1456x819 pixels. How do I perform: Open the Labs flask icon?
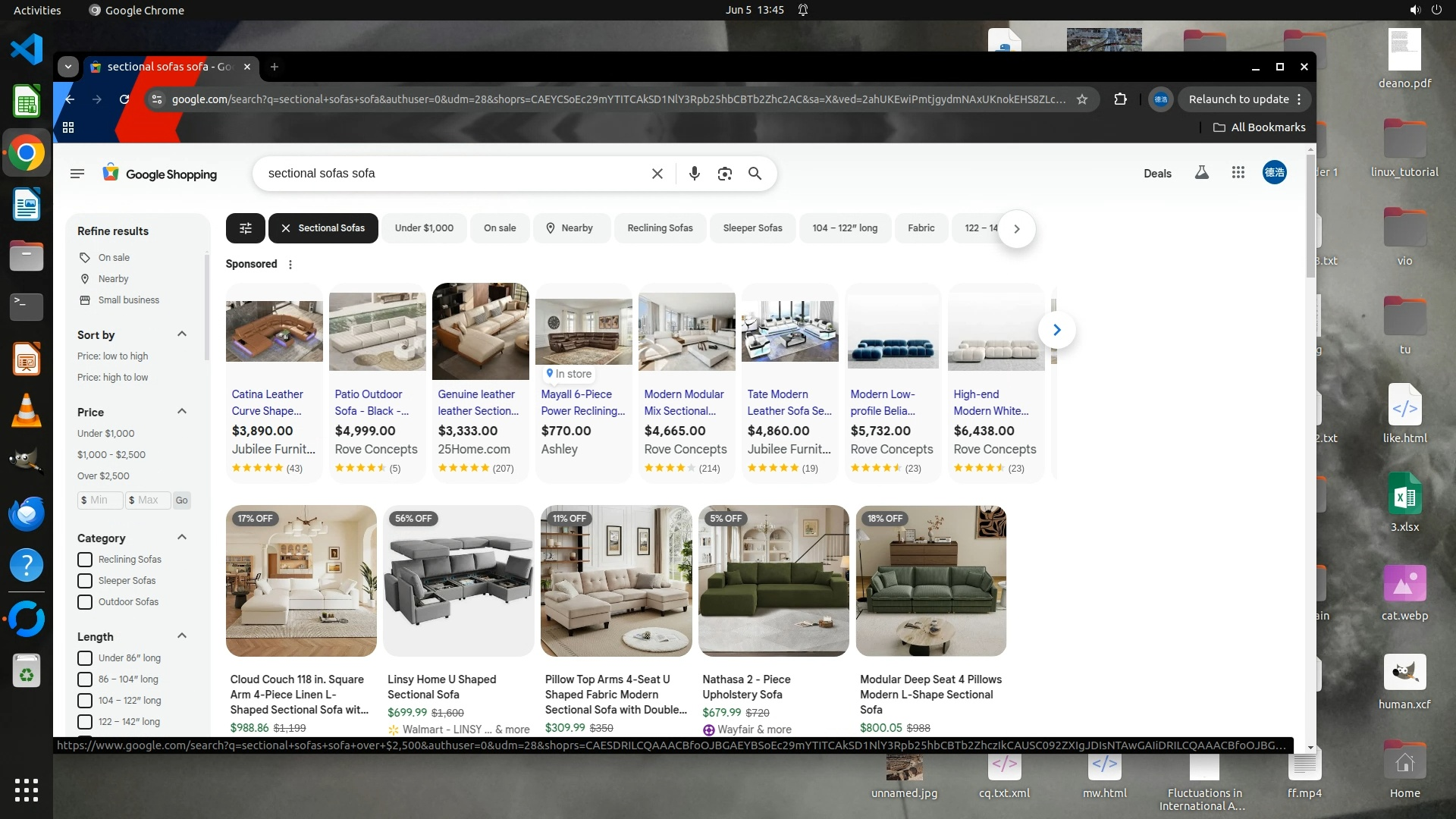pyautogui.click(x=1201, y=173)
